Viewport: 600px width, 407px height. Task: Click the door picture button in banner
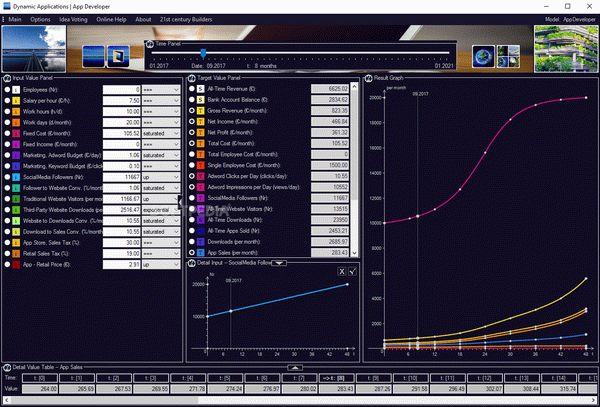coord(118,57)
